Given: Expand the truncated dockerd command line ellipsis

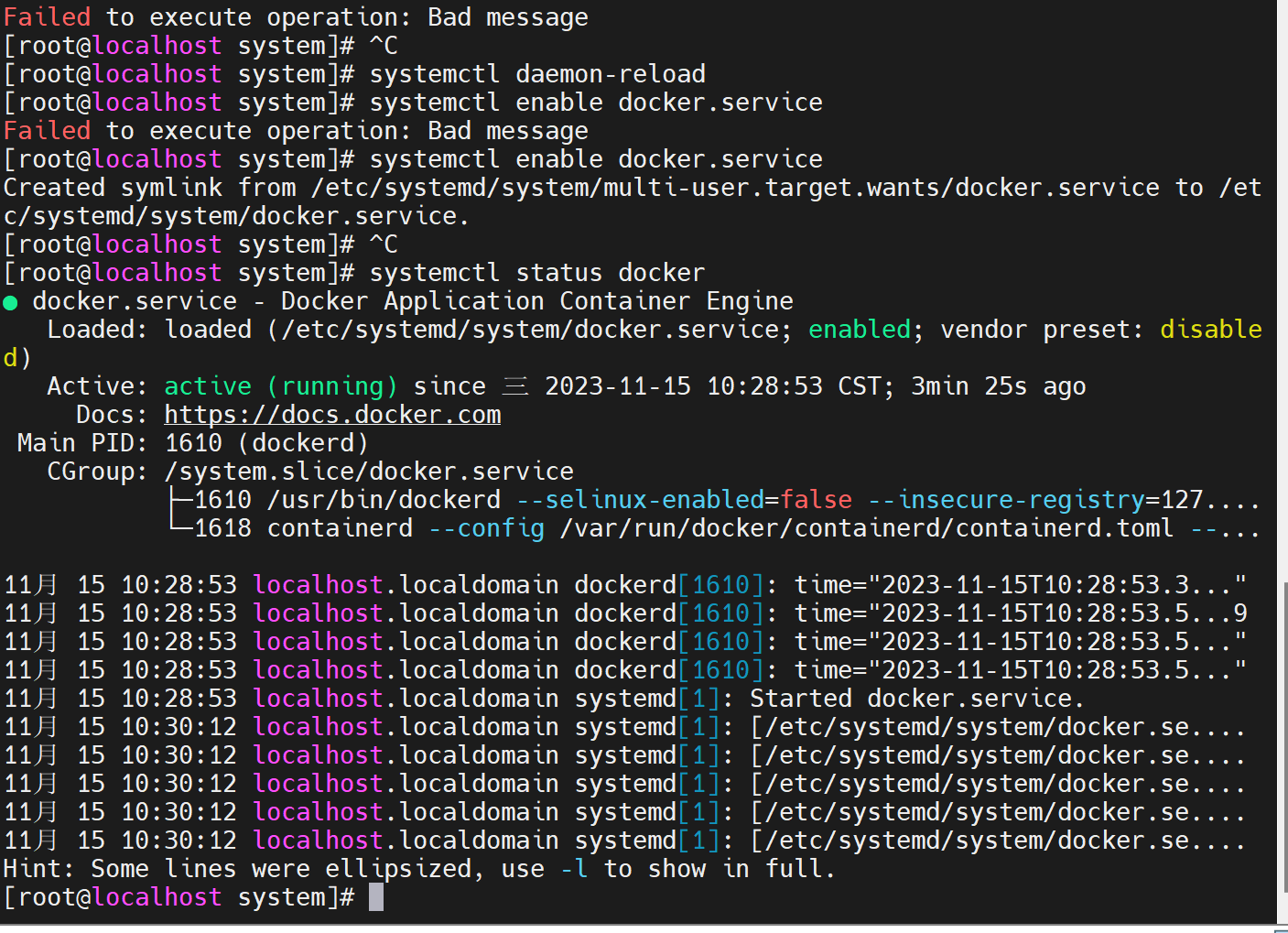Looking at the screenshot, I should [1235, 499].
